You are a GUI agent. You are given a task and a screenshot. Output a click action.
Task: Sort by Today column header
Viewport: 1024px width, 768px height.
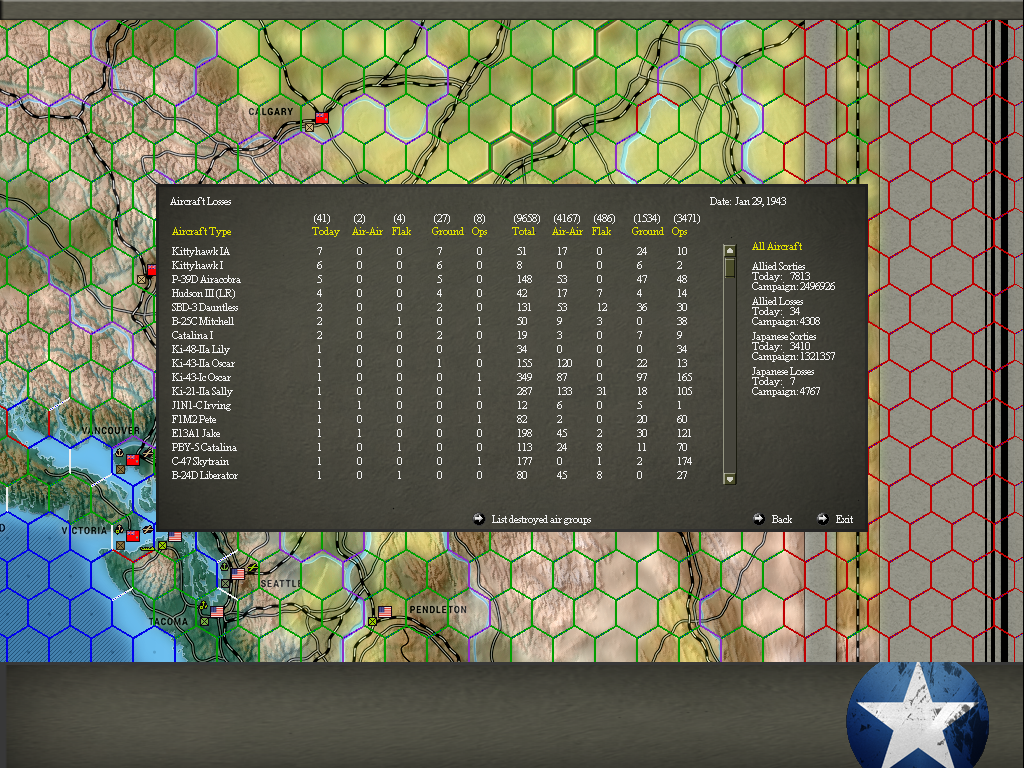pyautogui.click(x=325, y=231)
